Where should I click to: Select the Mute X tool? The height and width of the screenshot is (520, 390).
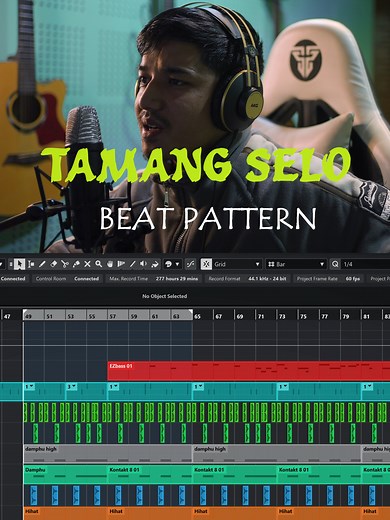87,264
